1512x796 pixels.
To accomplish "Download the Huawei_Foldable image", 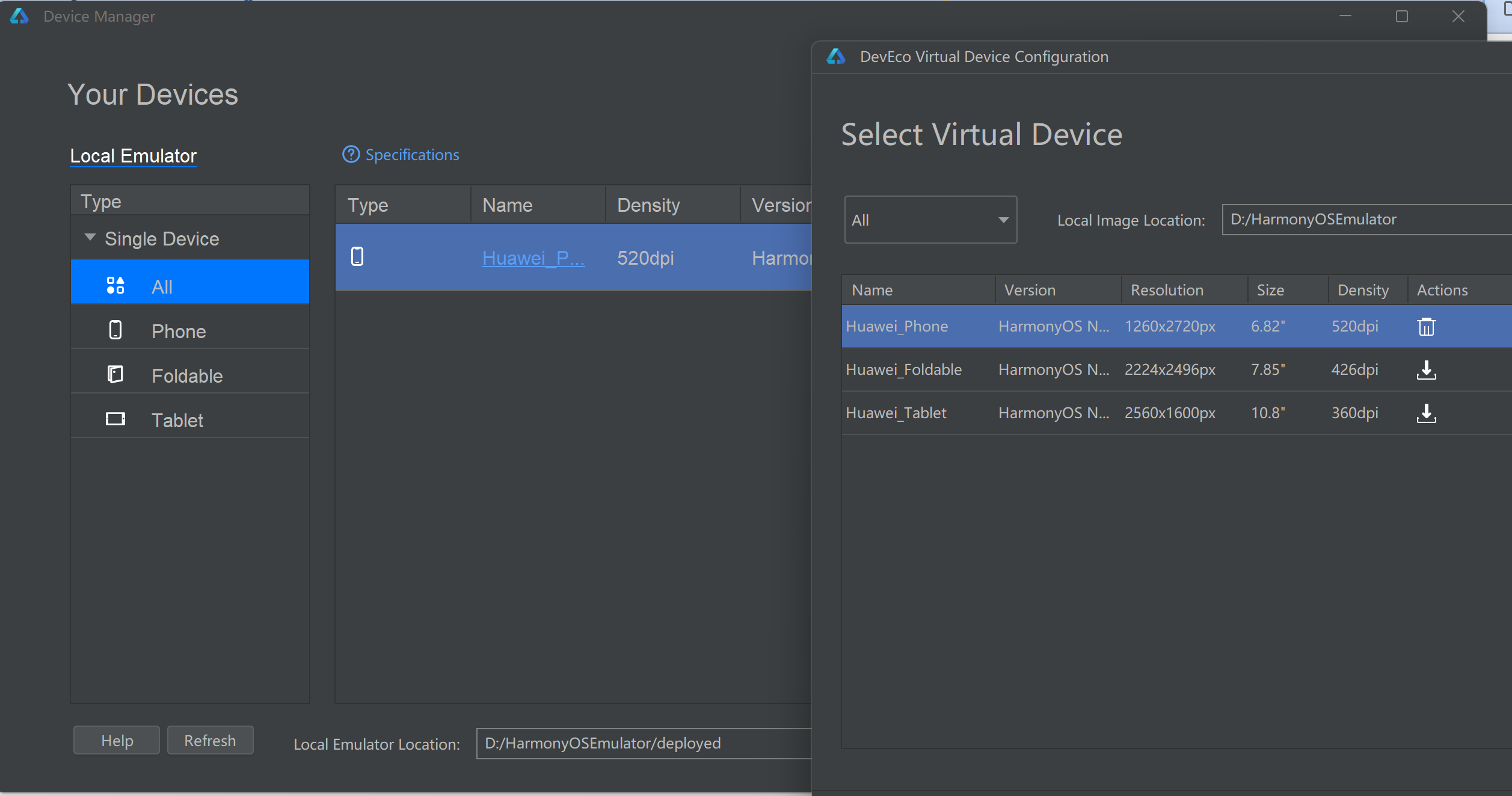I will [x=1426, y=370].
